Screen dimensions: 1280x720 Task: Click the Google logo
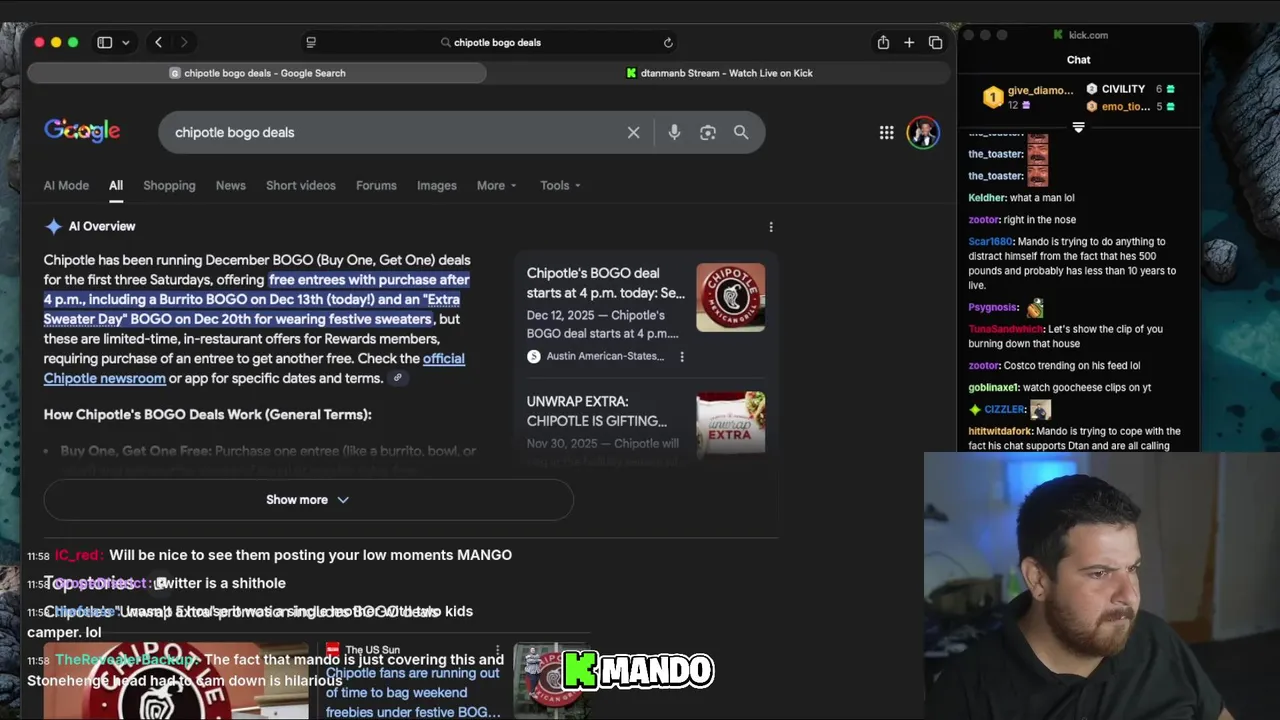pos(82,131)
